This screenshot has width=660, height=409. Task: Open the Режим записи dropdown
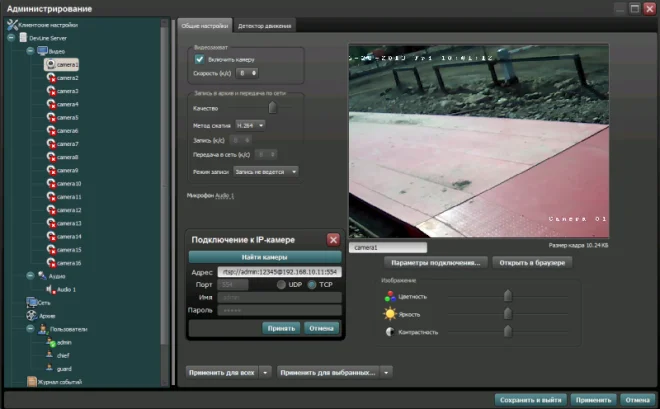(265, 171)
